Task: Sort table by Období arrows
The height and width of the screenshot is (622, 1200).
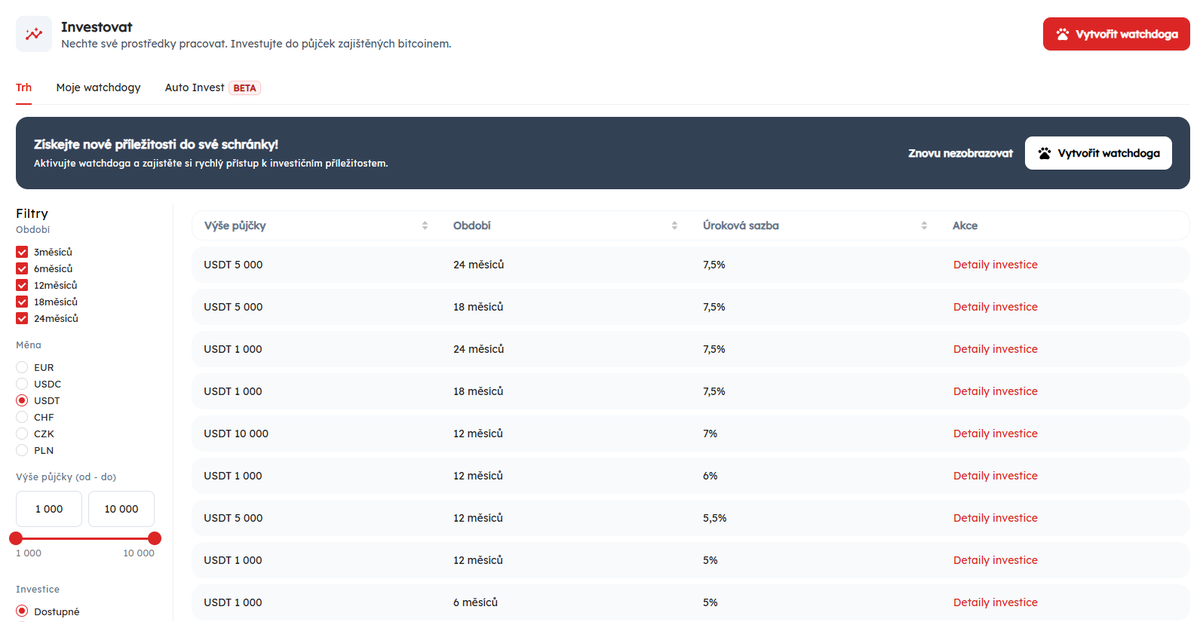Action: click(675, 226)
